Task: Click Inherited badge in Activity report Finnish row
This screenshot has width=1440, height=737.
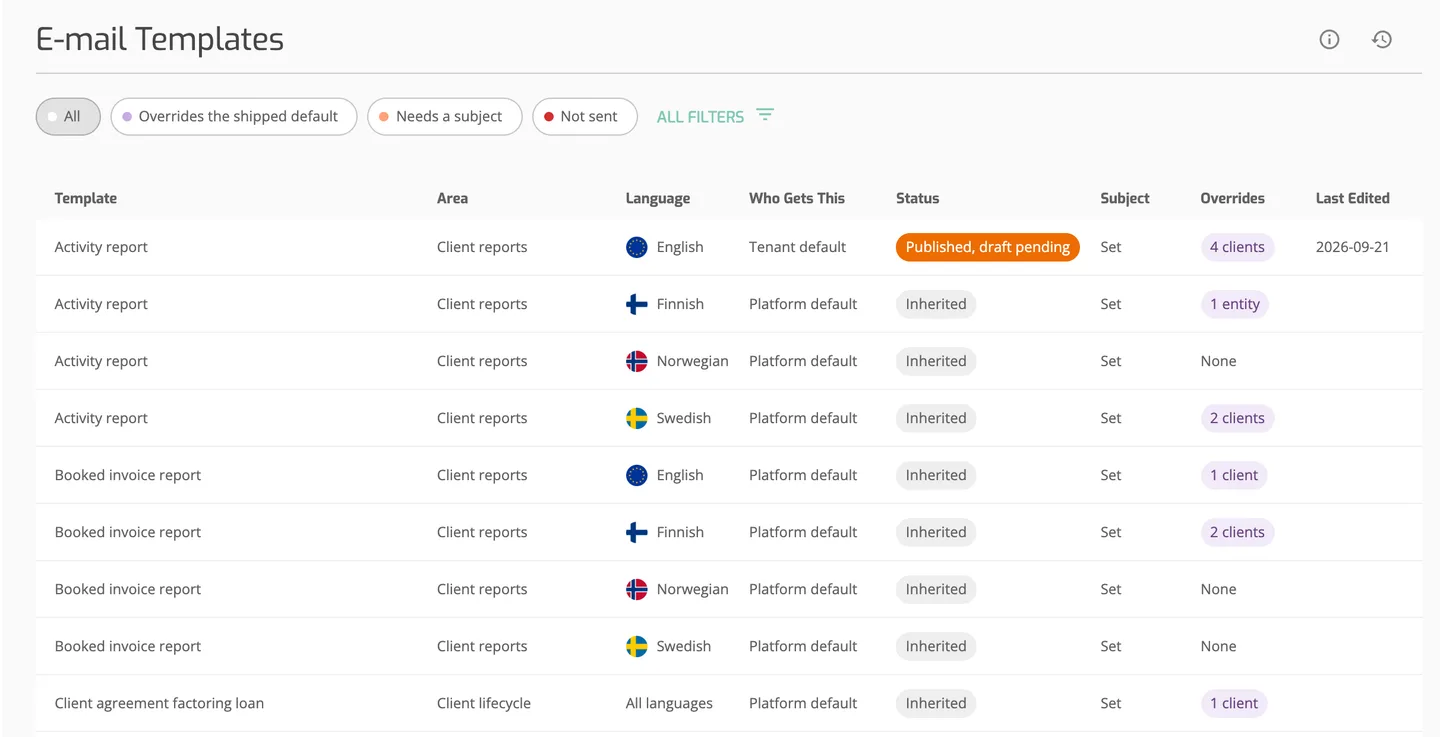Action: click(x=936, y=304)
